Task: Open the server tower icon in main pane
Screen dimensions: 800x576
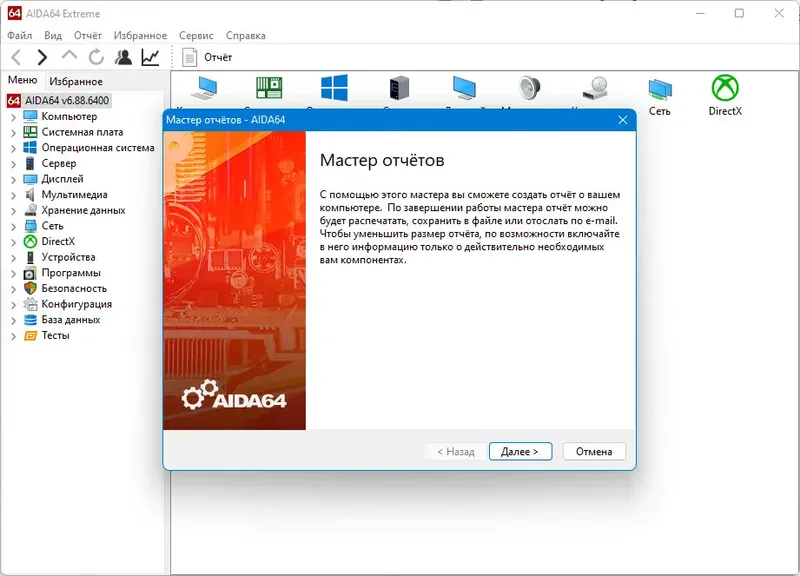Action: pyautogui.click(x=399, y=87)
